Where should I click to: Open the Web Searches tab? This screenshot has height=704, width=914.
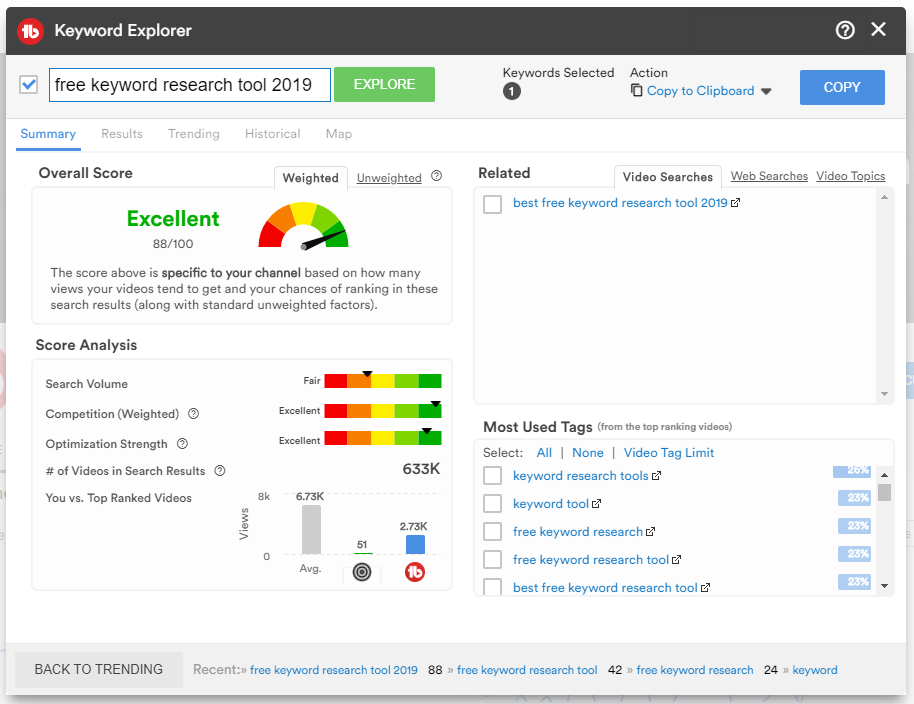(x=768, y=177)
